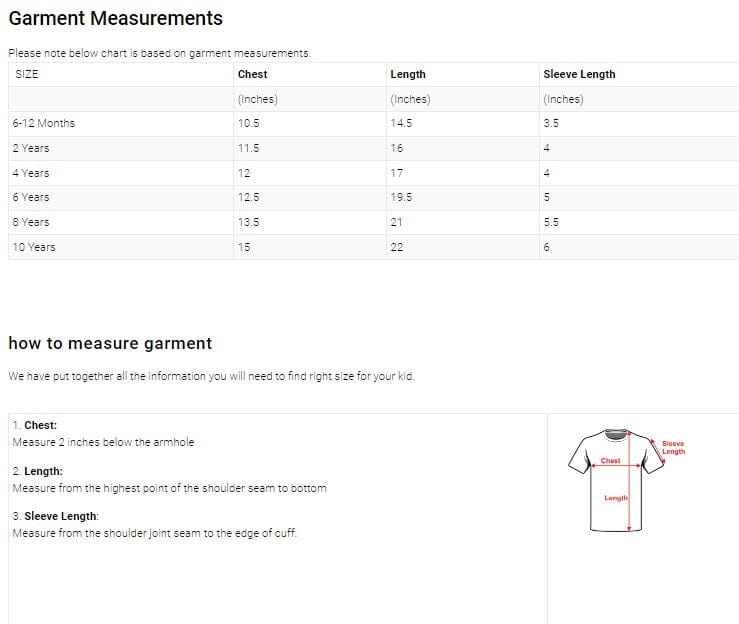Image resolution: width=739 pixels, height=624 pixels.
Task: Select the Garment Measurements heading
Action: [115, 18]
